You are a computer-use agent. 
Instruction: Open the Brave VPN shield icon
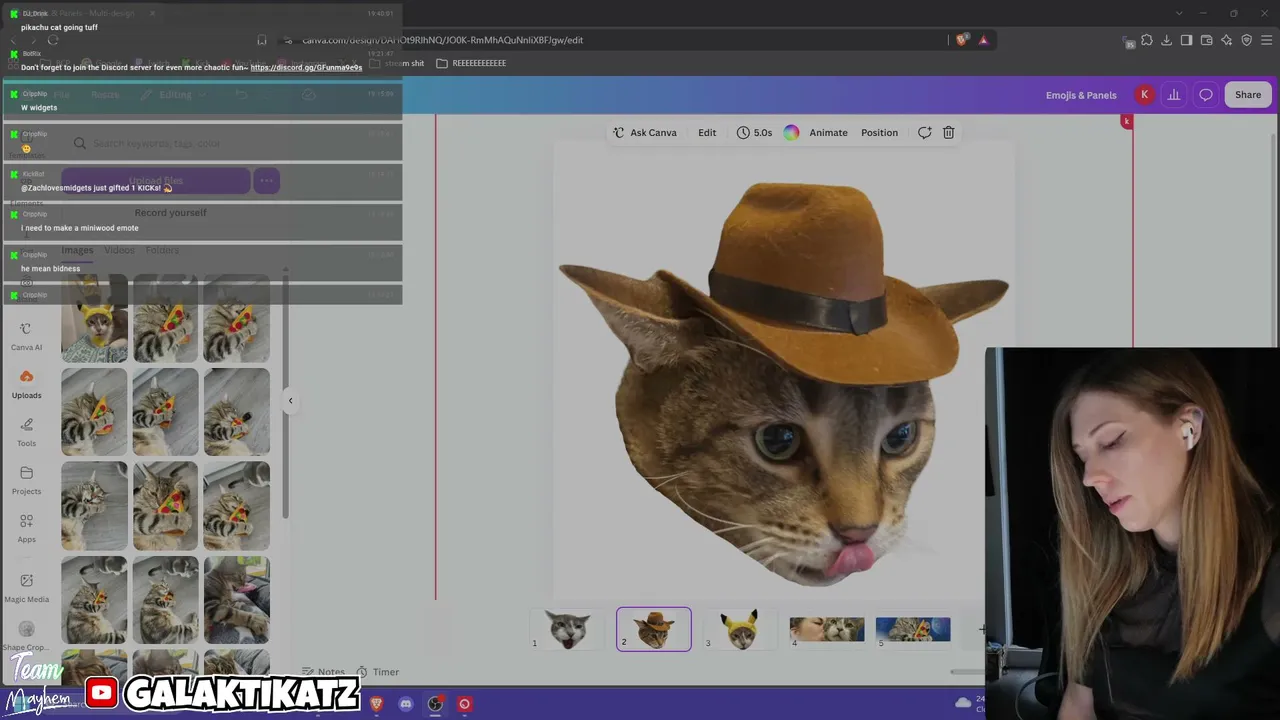pos(1247,40)
